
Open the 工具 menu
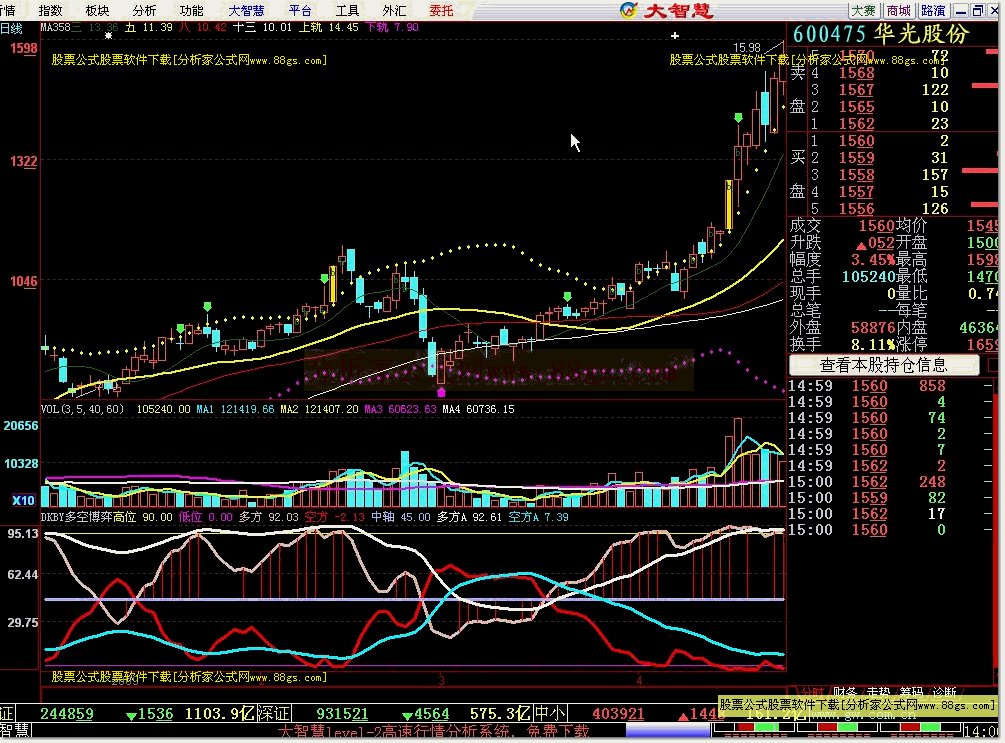click(347, 10)
